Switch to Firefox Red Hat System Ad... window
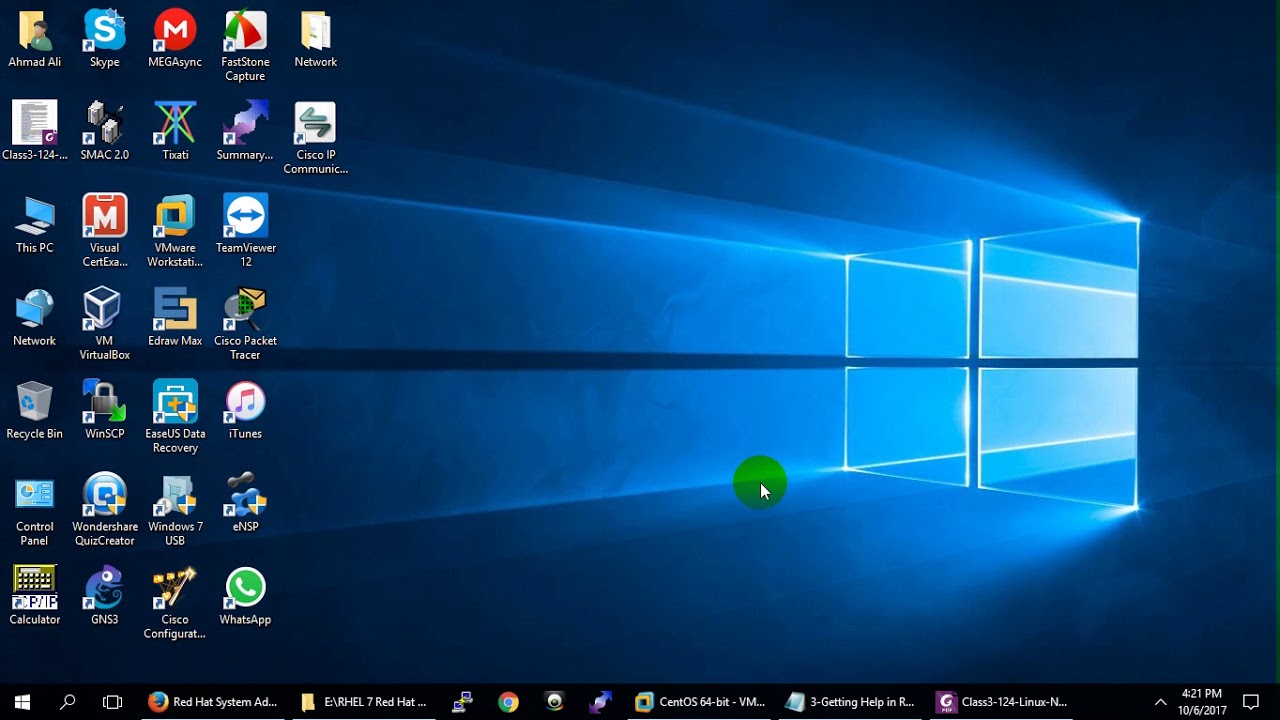1280x720 pixels. (213, 702)
